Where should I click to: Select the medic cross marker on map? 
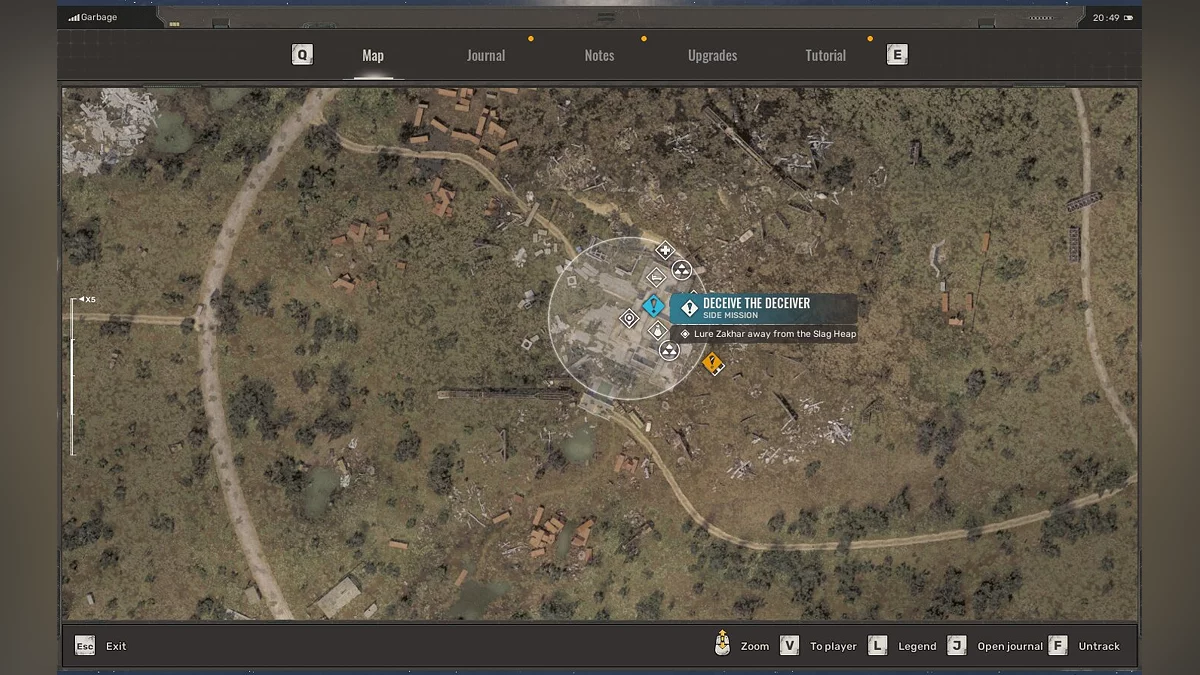664,250
